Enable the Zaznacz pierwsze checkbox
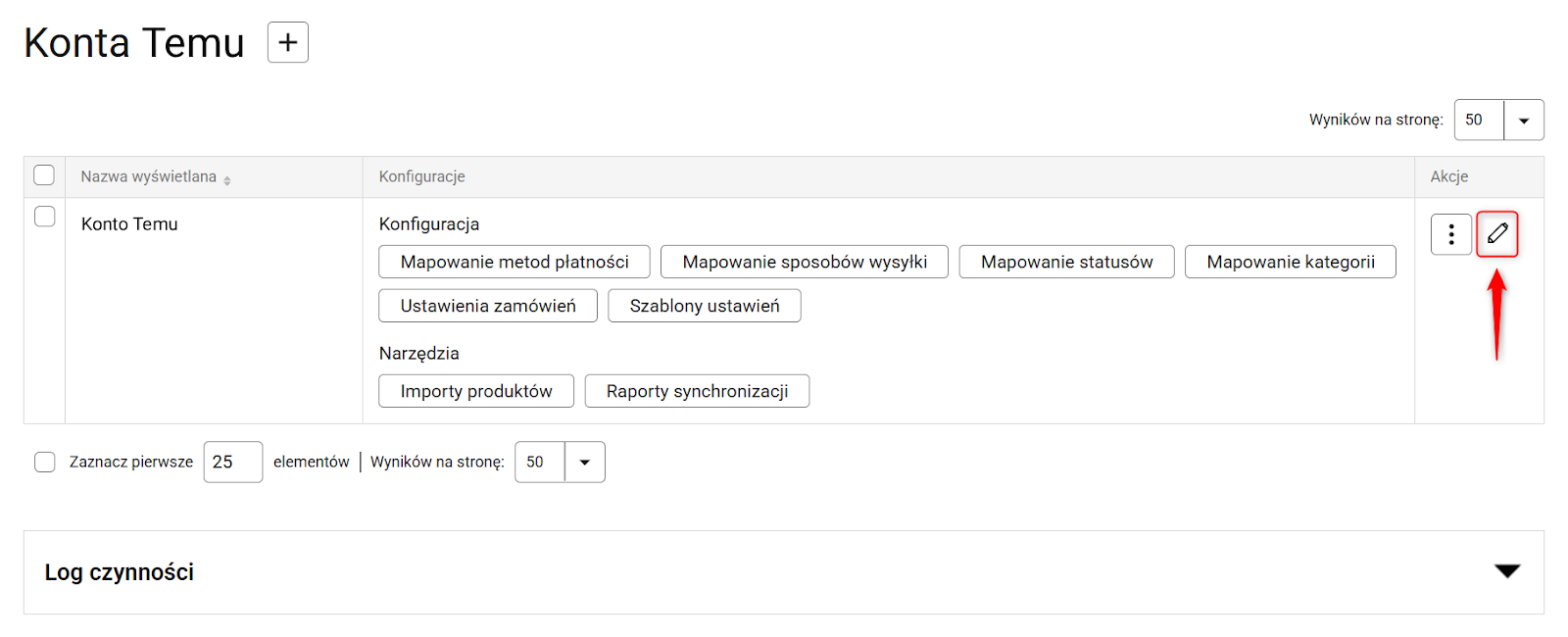This screenshot has height=637, width=1568. 45,462
